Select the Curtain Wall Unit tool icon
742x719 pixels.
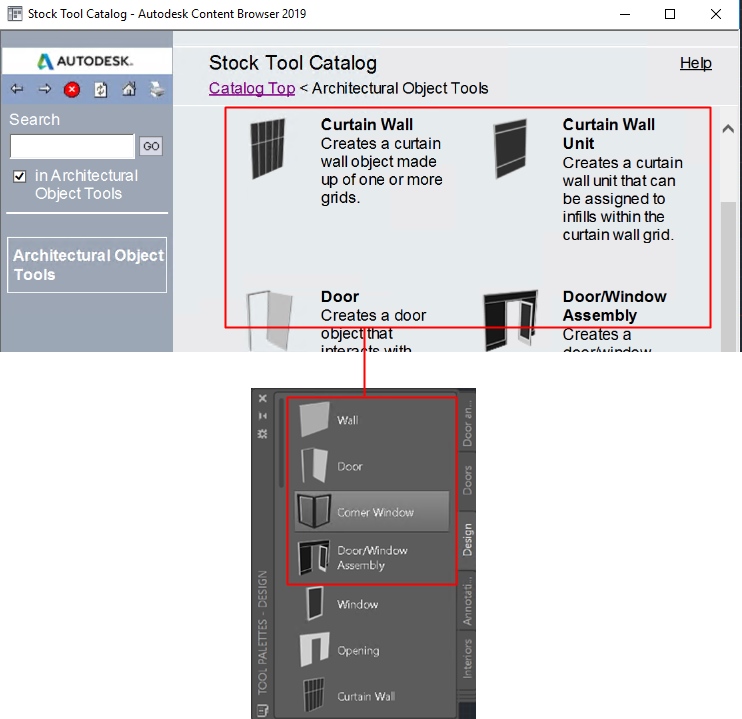[x=510, y=149]
